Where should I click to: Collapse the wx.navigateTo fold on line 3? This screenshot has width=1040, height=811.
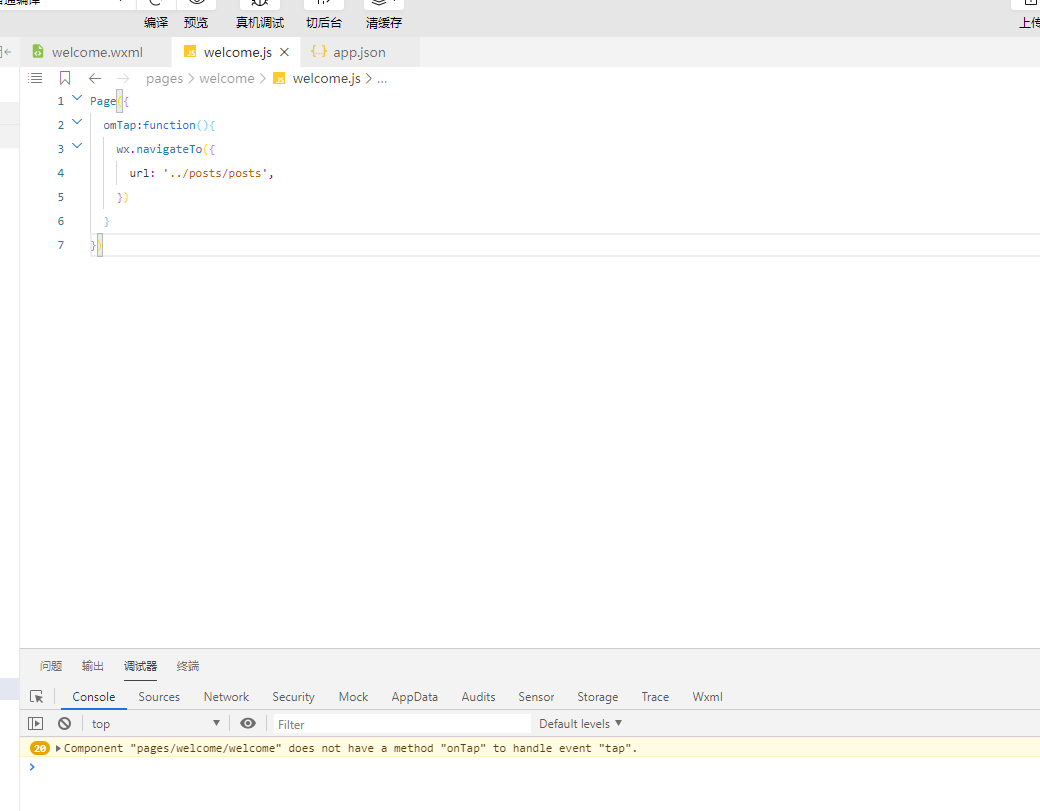[77, 146]
